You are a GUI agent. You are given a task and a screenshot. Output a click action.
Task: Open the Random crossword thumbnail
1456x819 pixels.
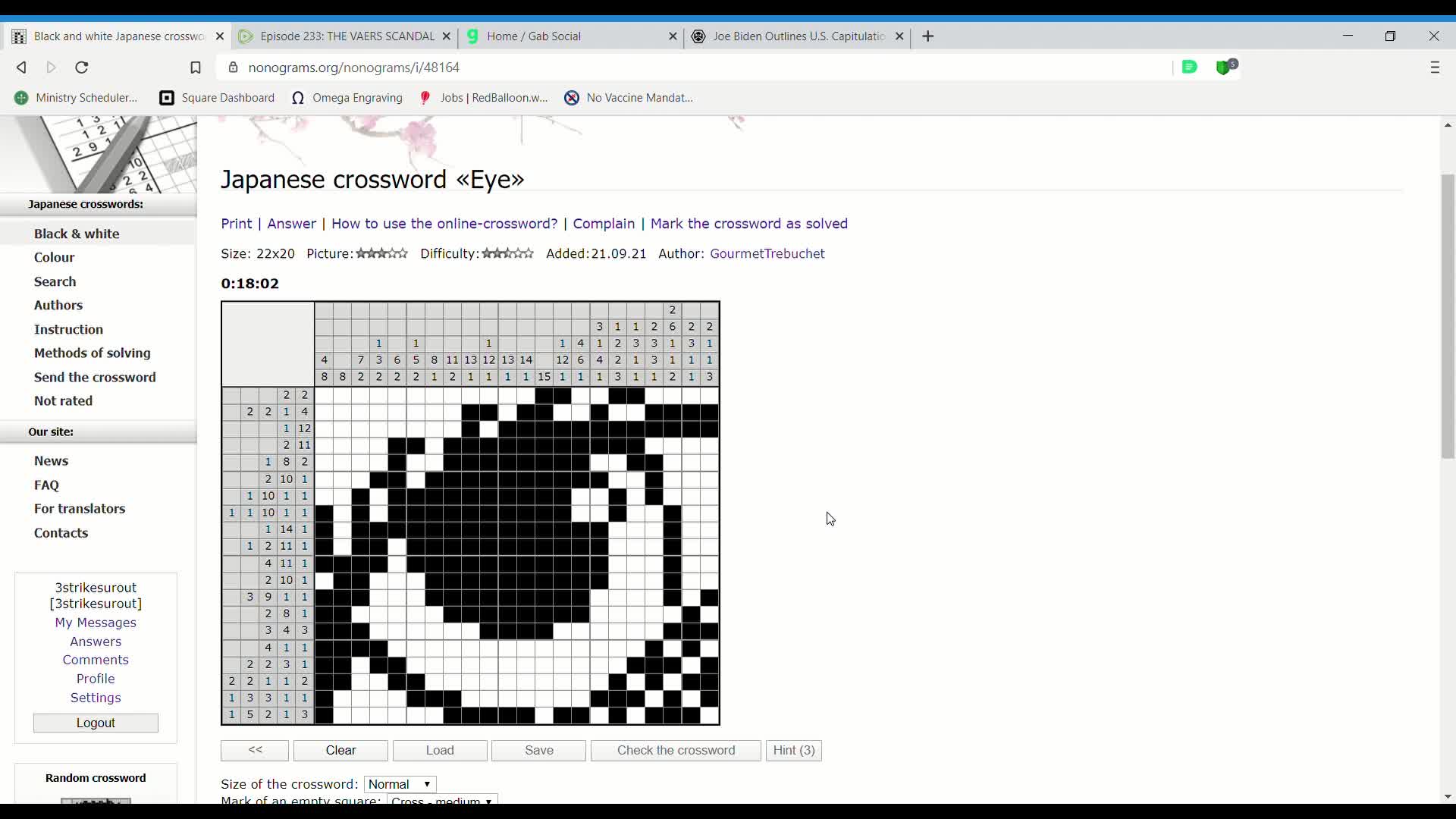click(96, 805)
